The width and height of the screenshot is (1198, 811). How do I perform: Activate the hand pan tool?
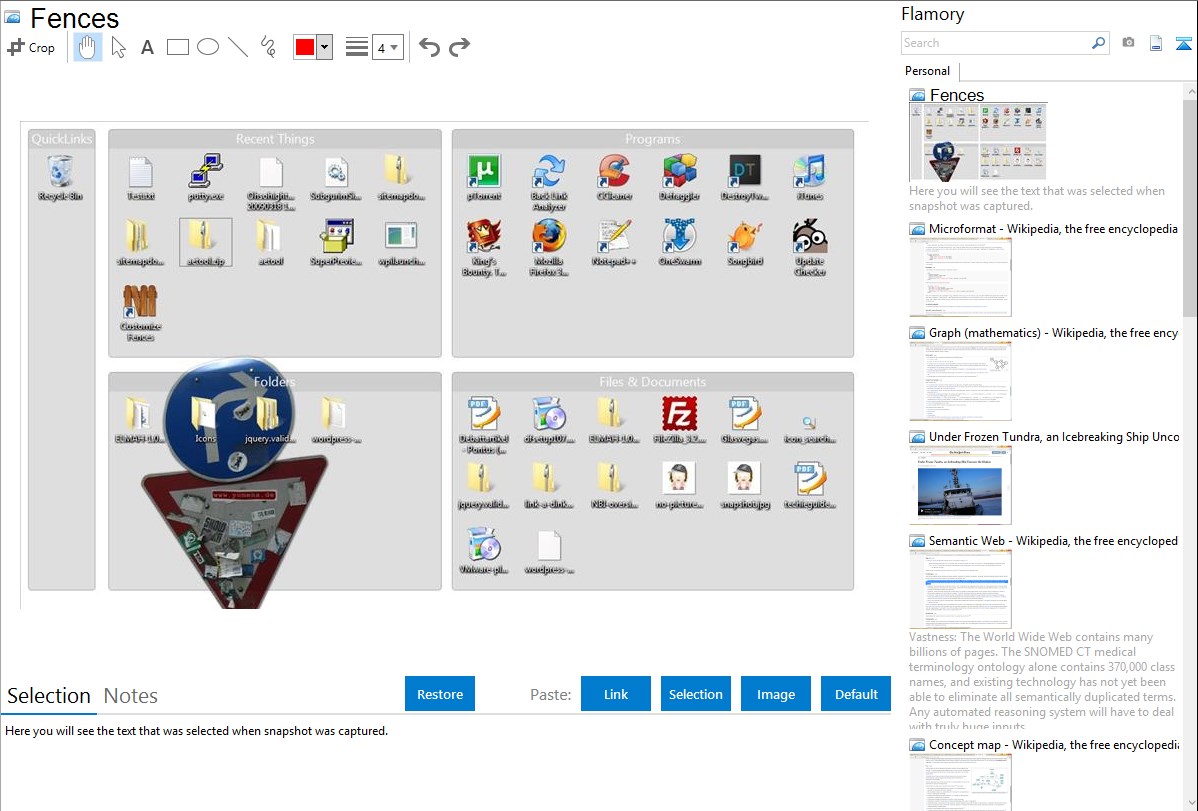coord(87,47)
